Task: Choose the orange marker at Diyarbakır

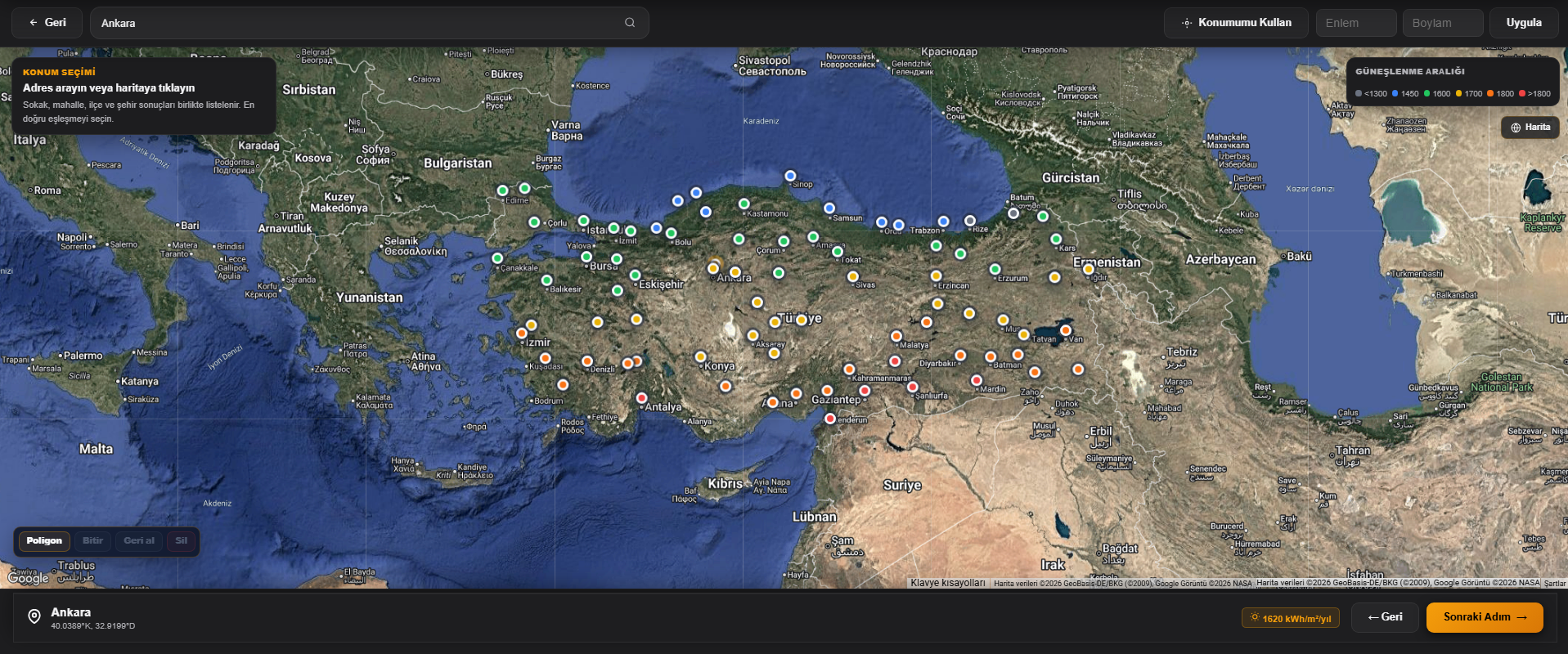Action: (960, 356)
